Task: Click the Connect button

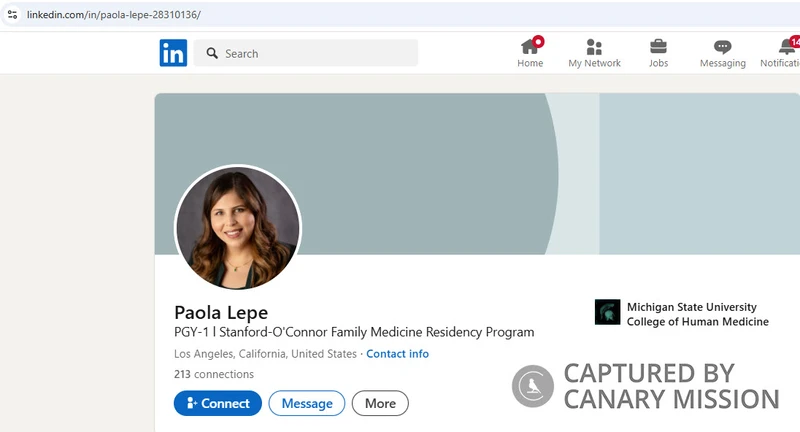Action: click(218, 403)
